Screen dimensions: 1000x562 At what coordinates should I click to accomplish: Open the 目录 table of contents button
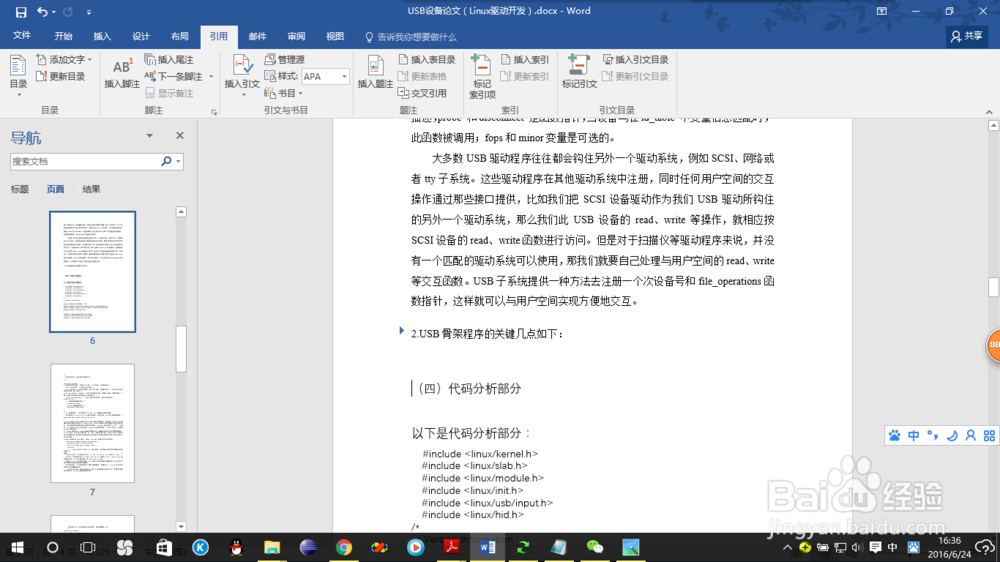pos(18,75)
